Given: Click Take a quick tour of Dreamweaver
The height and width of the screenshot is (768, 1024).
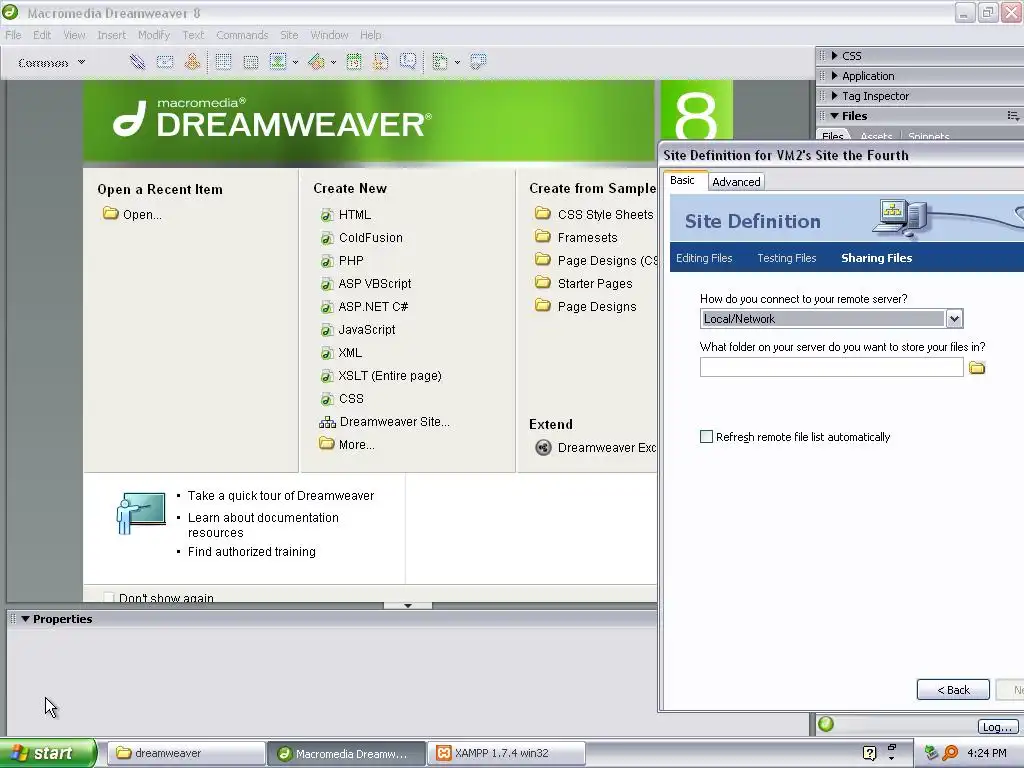Looking at the screenshot, I should pyautogui.click(x=281, y=496).
